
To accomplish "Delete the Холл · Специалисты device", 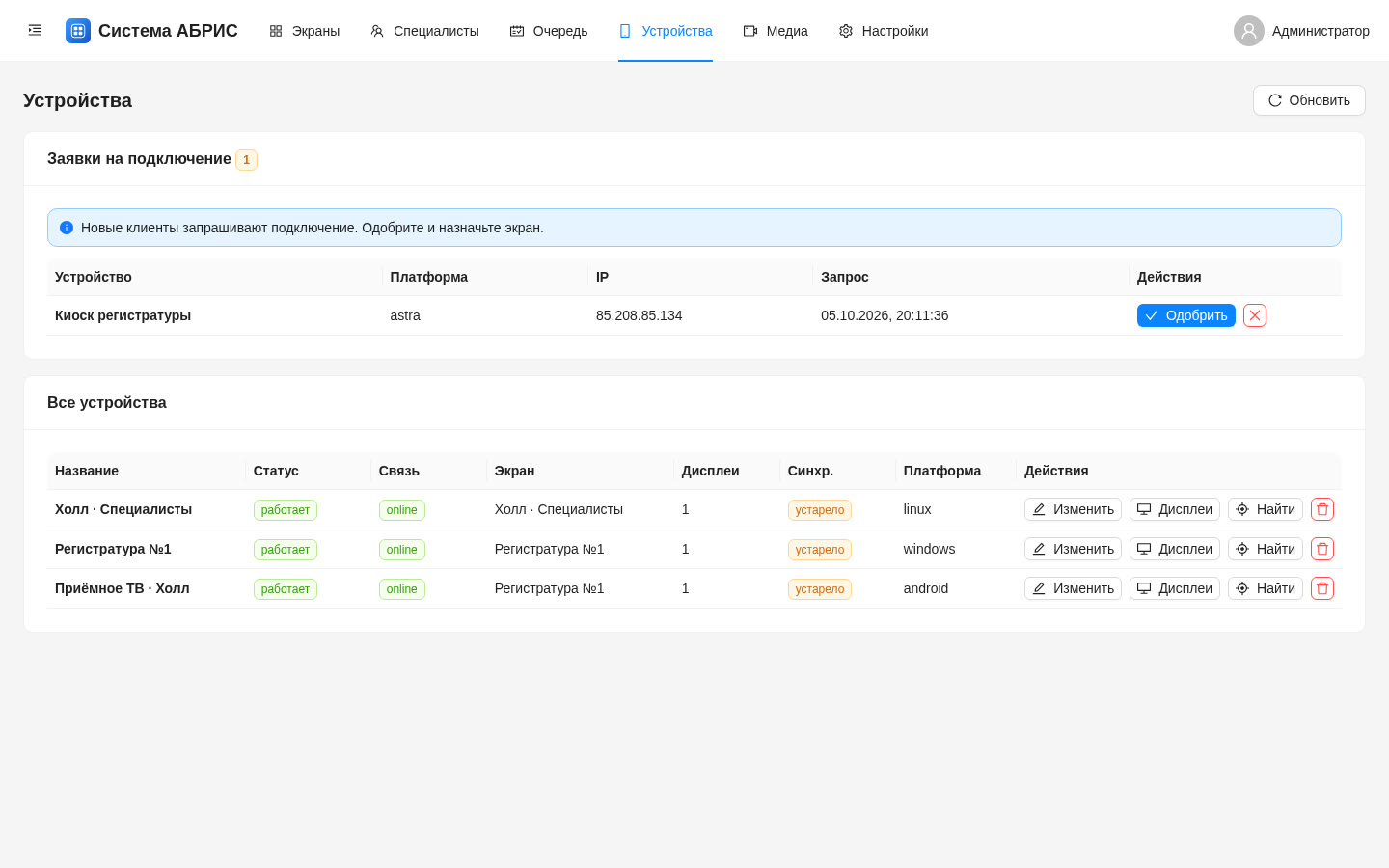I will click(x=1322, y=509).
